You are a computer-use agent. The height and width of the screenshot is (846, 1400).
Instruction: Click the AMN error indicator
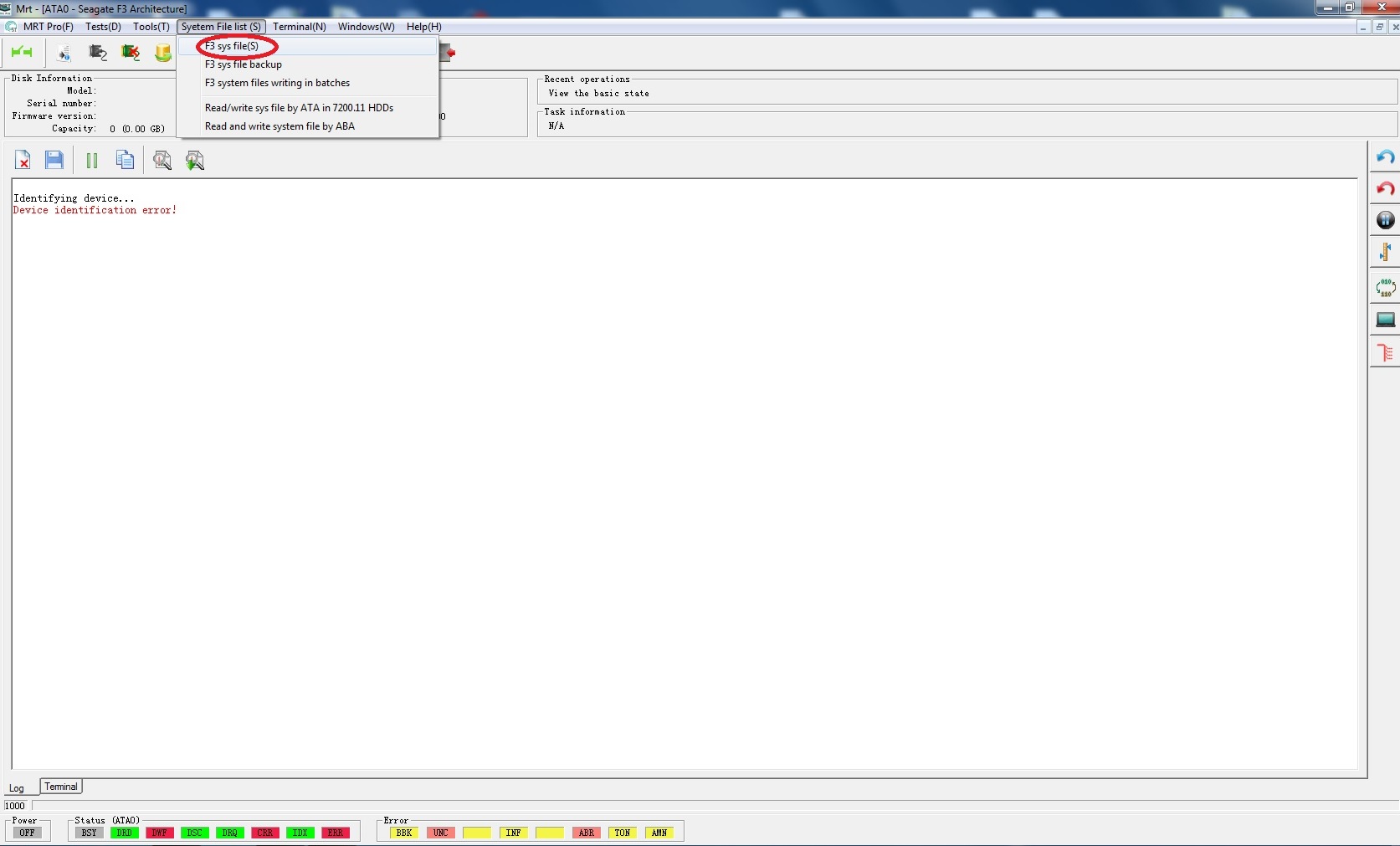point(659,833)
